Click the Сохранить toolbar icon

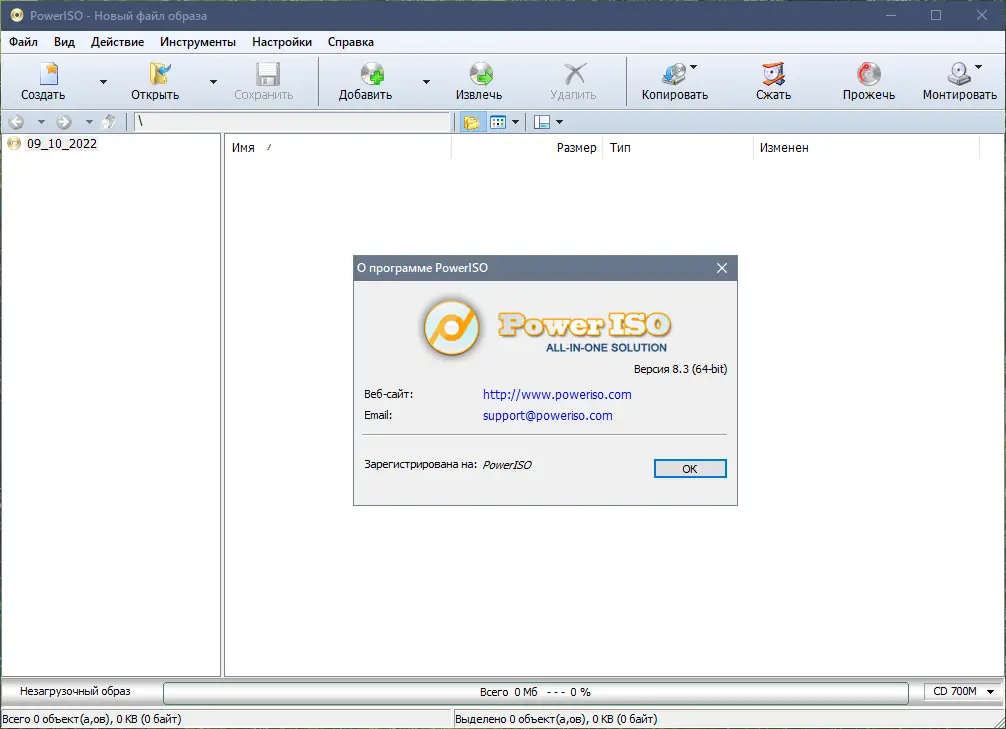pos(268,74)
